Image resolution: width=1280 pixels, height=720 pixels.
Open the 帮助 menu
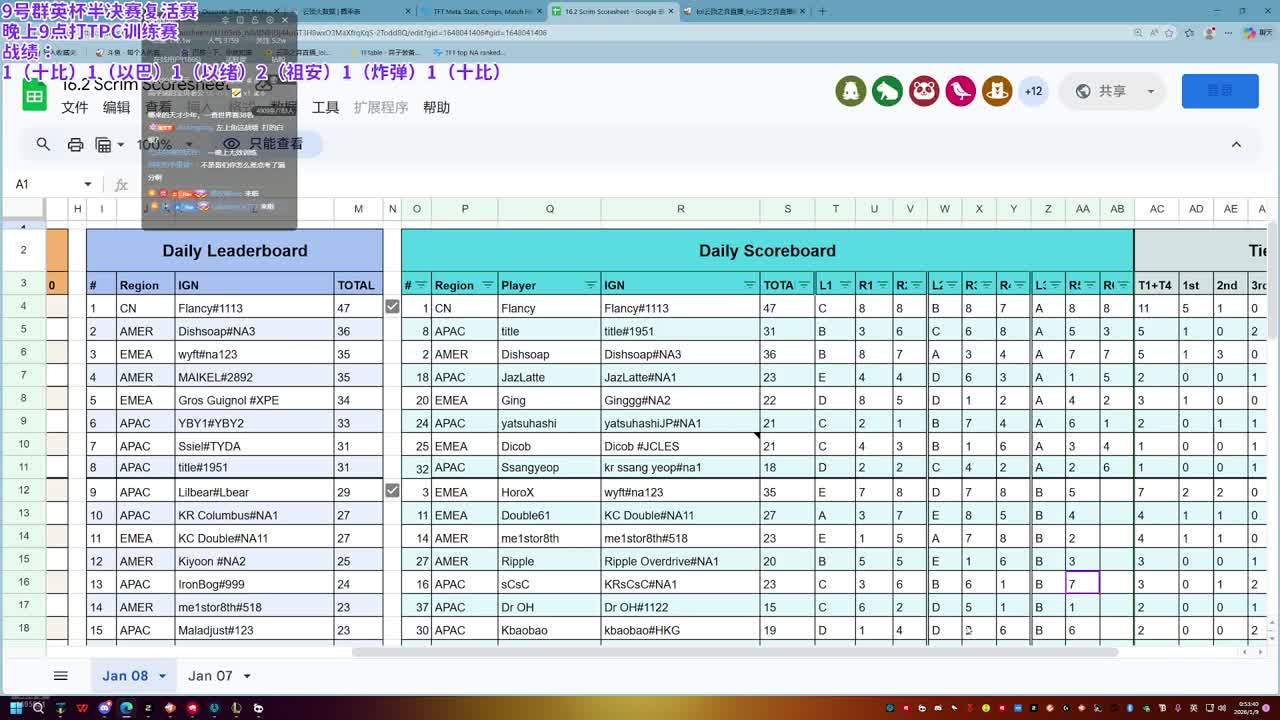point(436,108)
